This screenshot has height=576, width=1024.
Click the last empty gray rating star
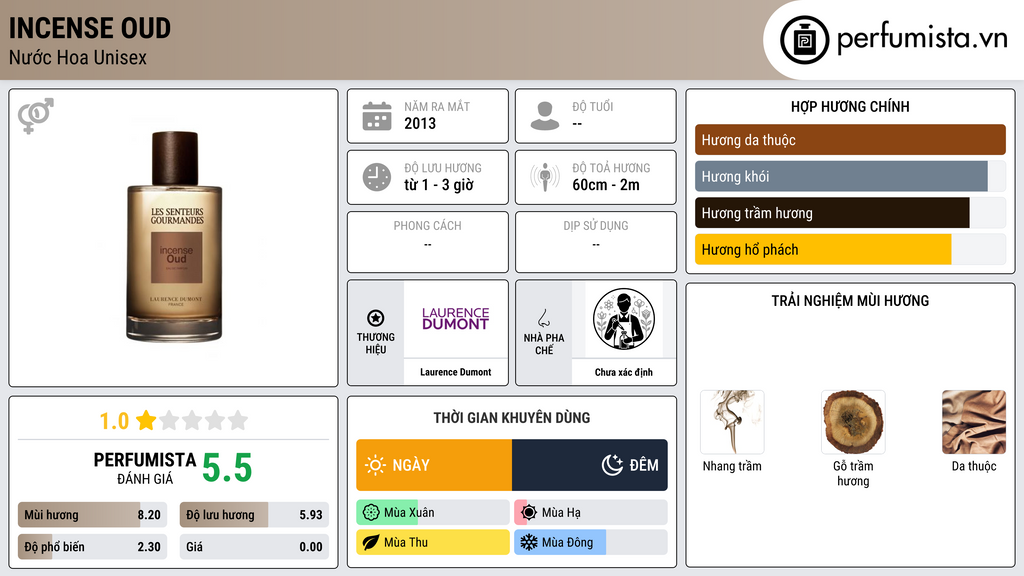tap(238, 420)
